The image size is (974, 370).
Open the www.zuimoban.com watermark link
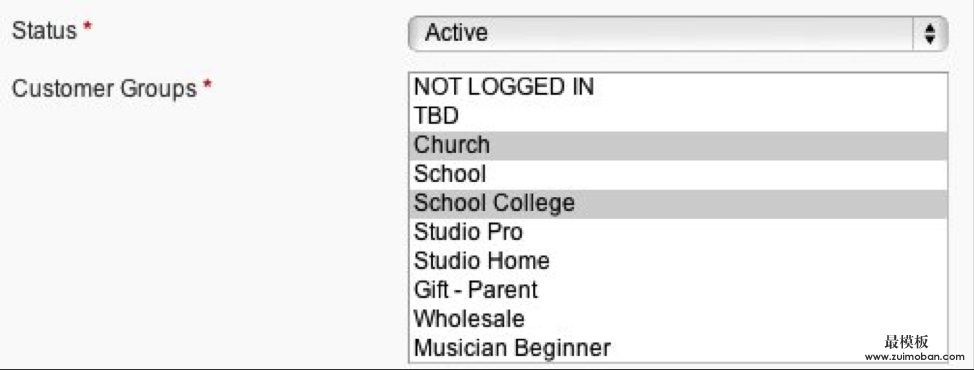[914, 357]
